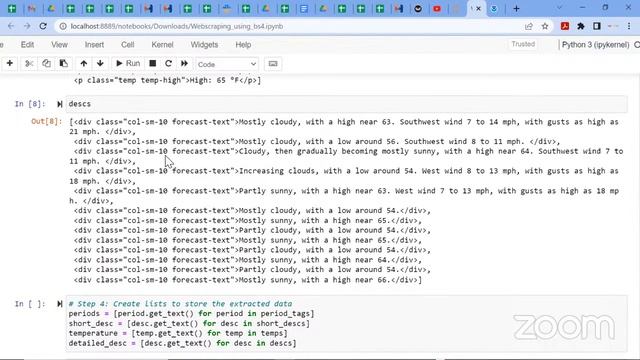Move selected cell up arrow
Viewport: 640px width, 360px height.
point(84,64)
